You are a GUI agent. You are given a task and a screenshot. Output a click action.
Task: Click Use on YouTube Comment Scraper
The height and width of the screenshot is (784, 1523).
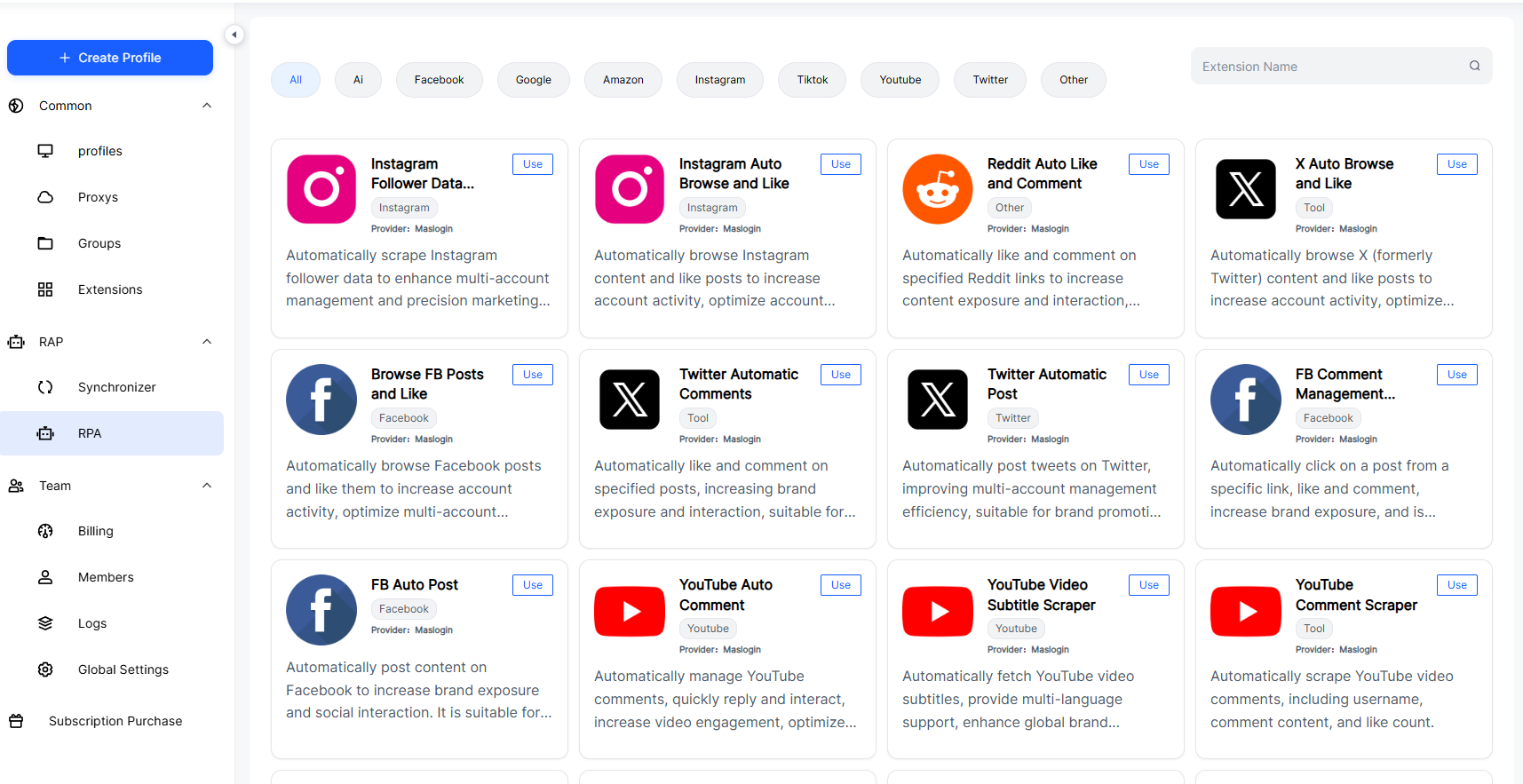tap(1456, 585)
